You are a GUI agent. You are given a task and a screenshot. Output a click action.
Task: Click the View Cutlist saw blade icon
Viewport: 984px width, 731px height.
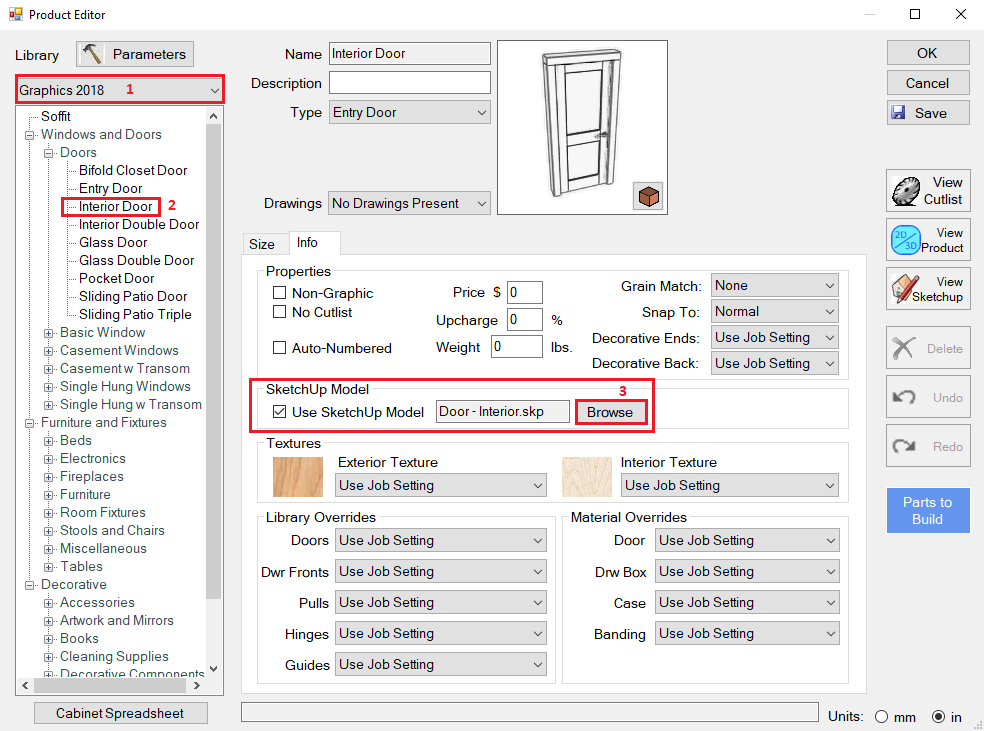pos(906,191)
